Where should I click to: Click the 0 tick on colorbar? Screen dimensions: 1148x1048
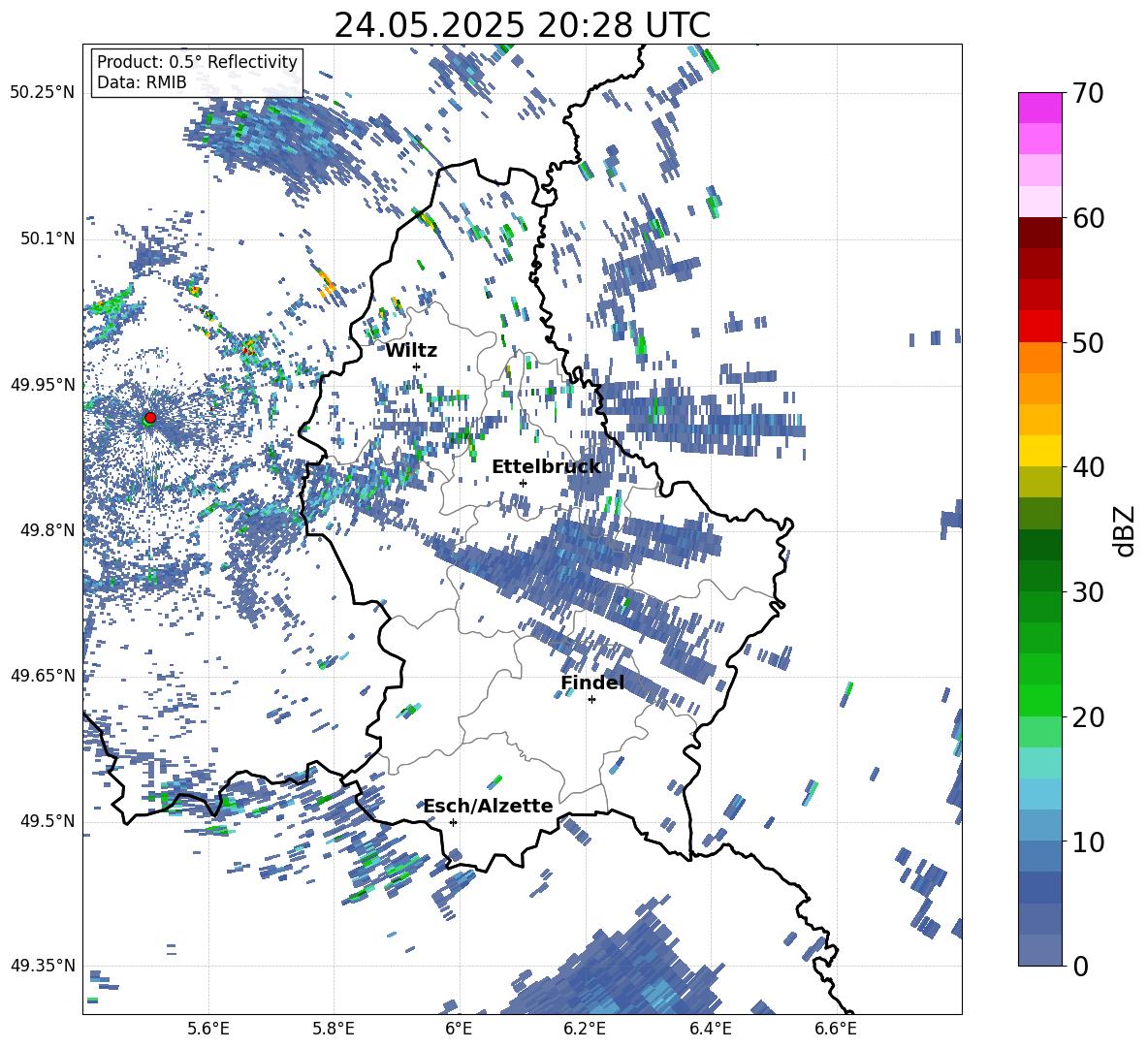[x=1080, y=966]
